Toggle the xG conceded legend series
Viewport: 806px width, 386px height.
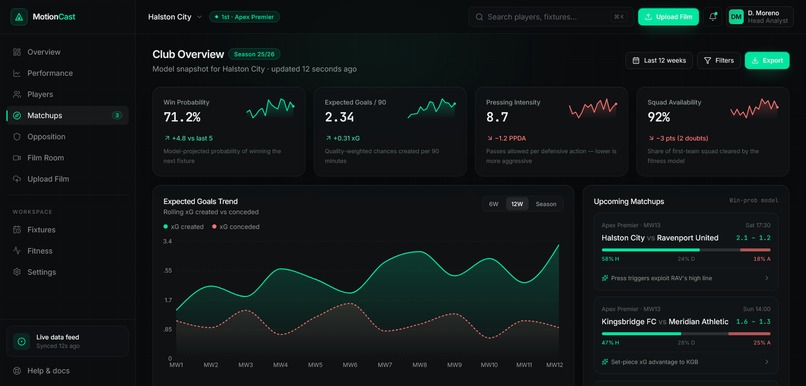pyautogui.click(x=235, y=227)
